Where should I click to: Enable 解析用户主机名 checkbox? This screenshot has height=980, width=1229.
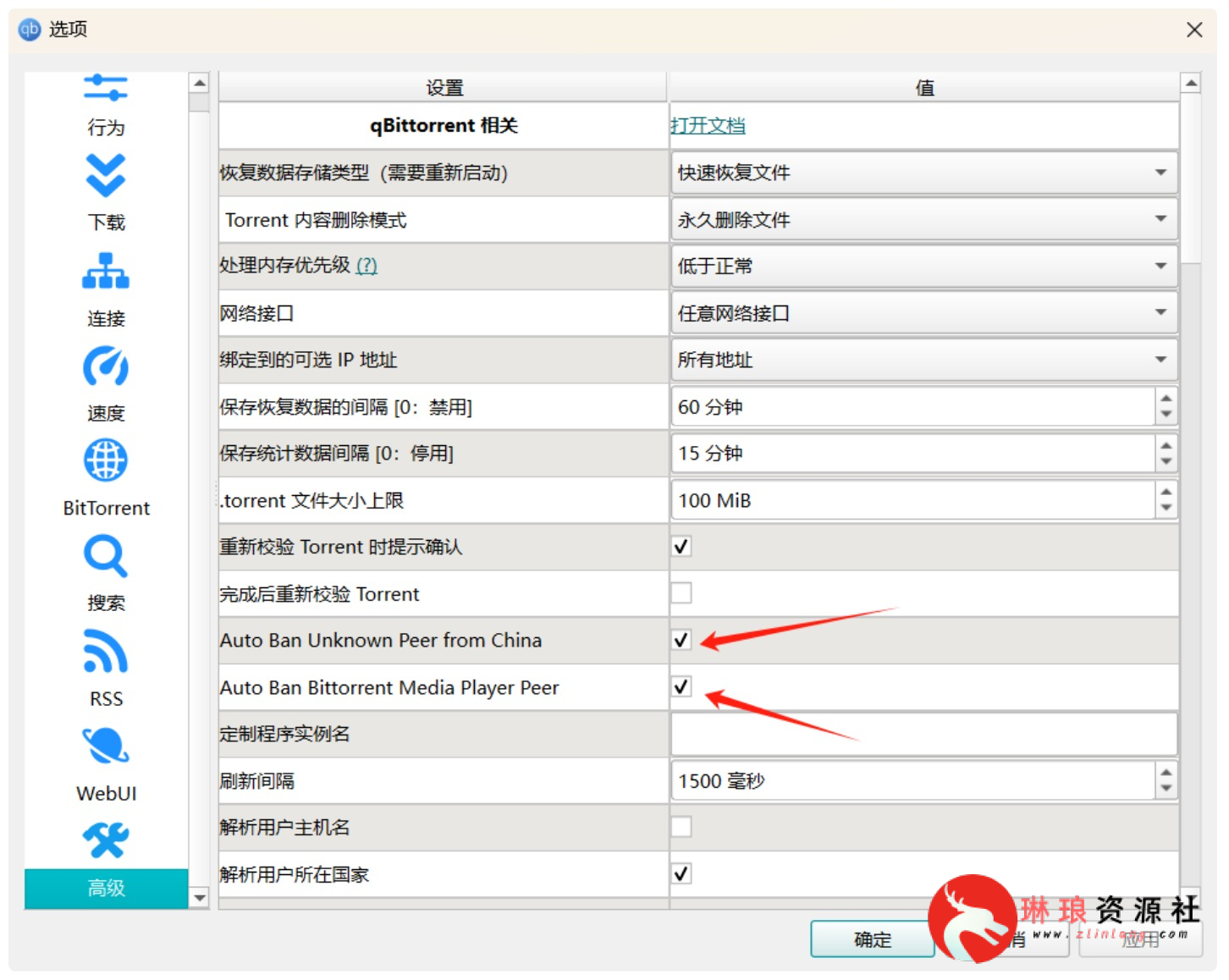click(x=681, y=827)
